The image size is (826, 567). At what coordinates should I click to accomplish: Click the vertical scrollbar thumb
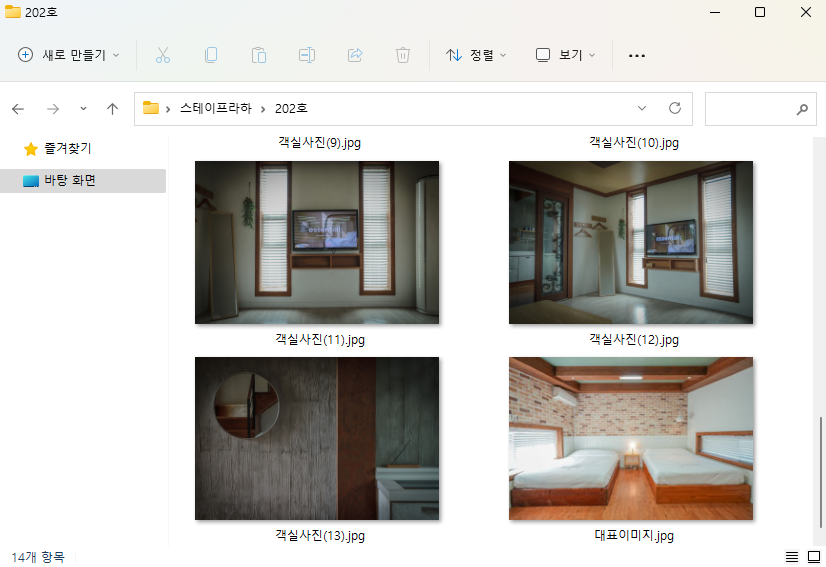point(820,472)
